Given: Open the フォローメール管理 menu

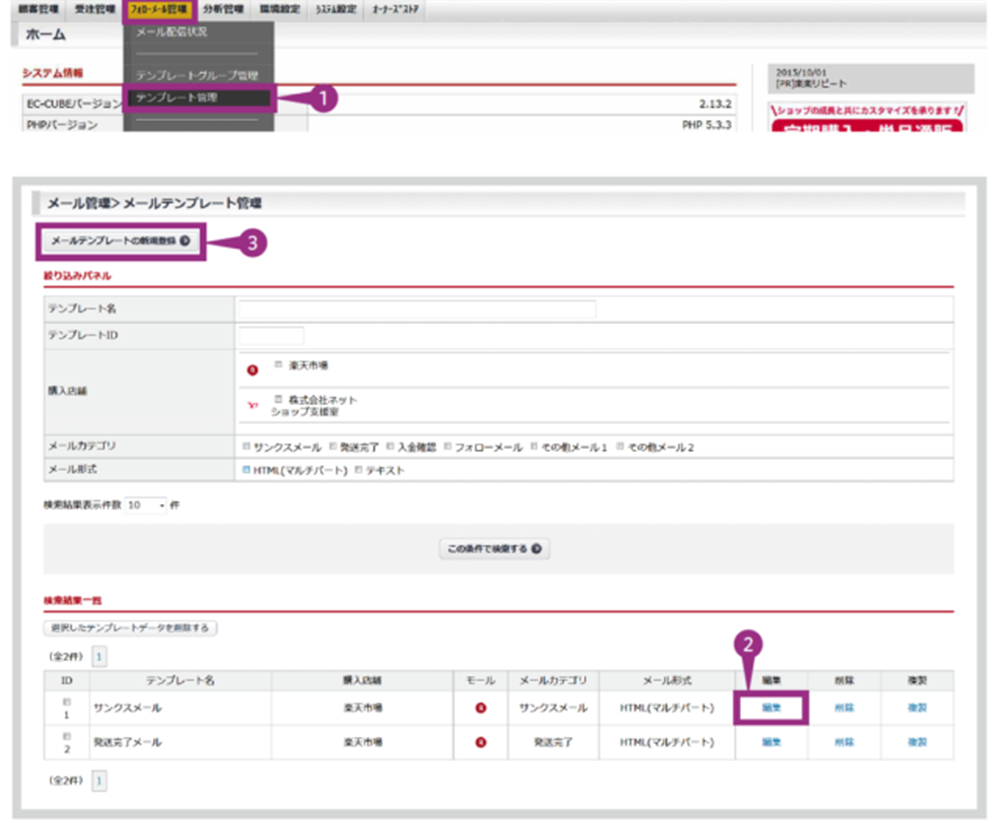Looking at the screenshot, I should [159, 10].
